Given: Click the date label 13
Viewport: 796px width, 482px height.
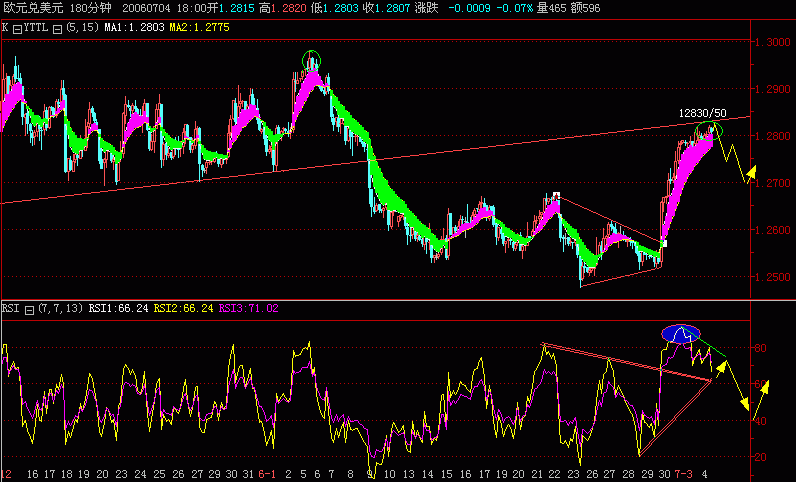Looking at the screenshot, I should (409, 474).
